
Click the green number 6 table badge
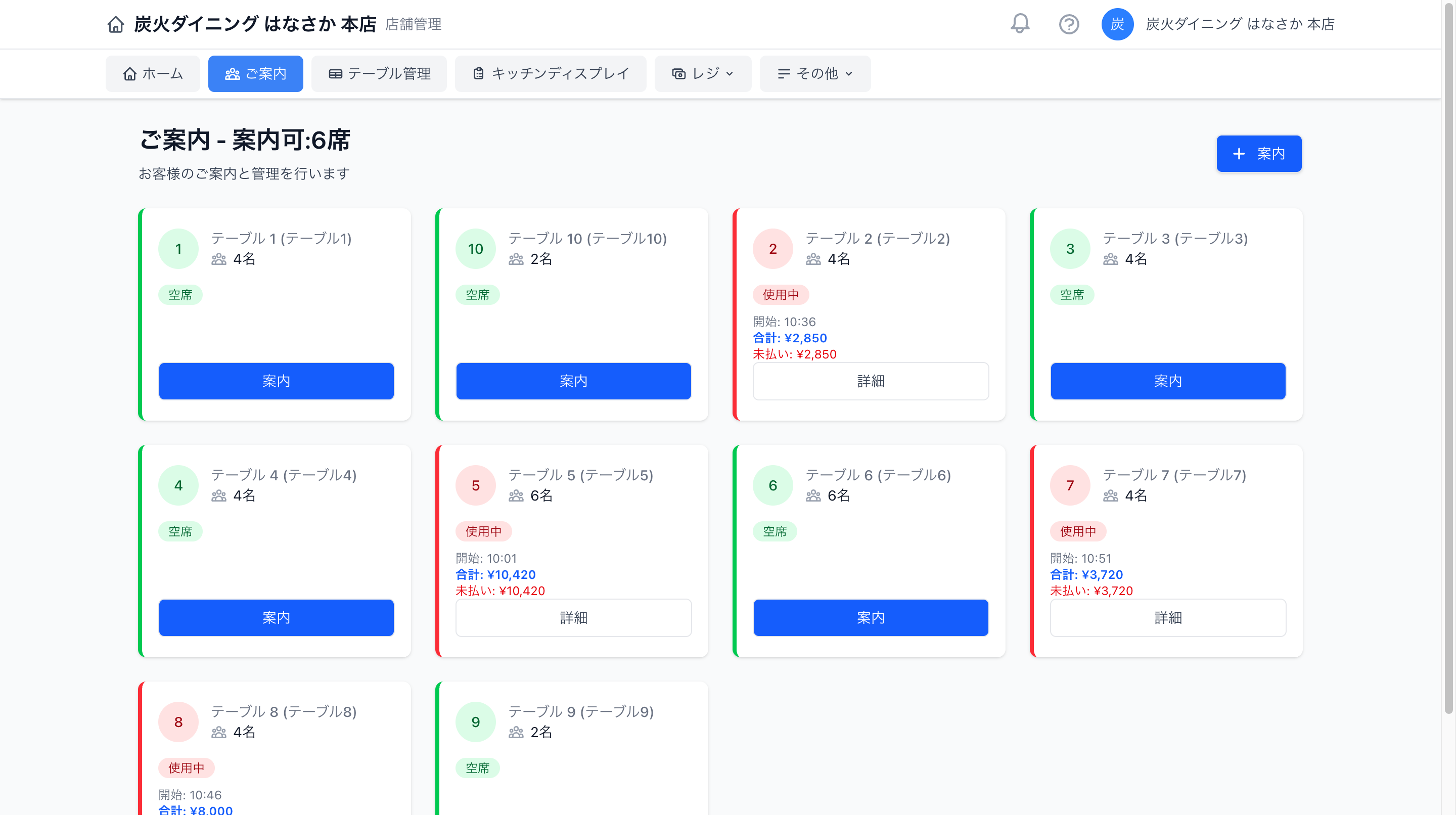pos(772,485)
